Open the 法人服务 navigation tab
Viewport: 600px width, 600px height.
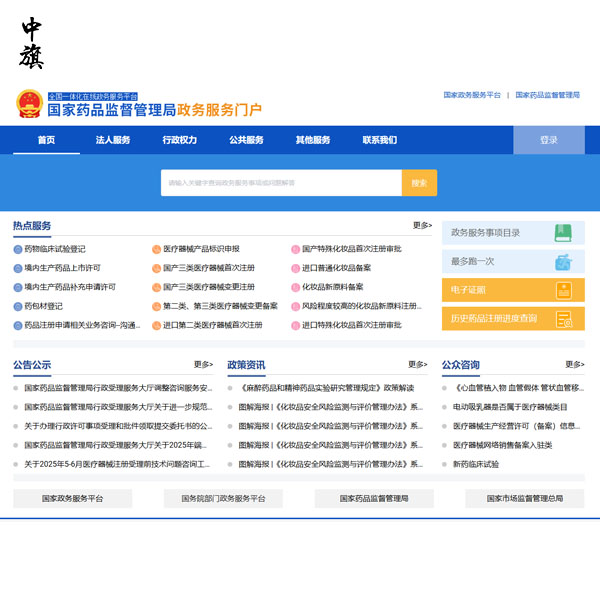pos(113,140)
